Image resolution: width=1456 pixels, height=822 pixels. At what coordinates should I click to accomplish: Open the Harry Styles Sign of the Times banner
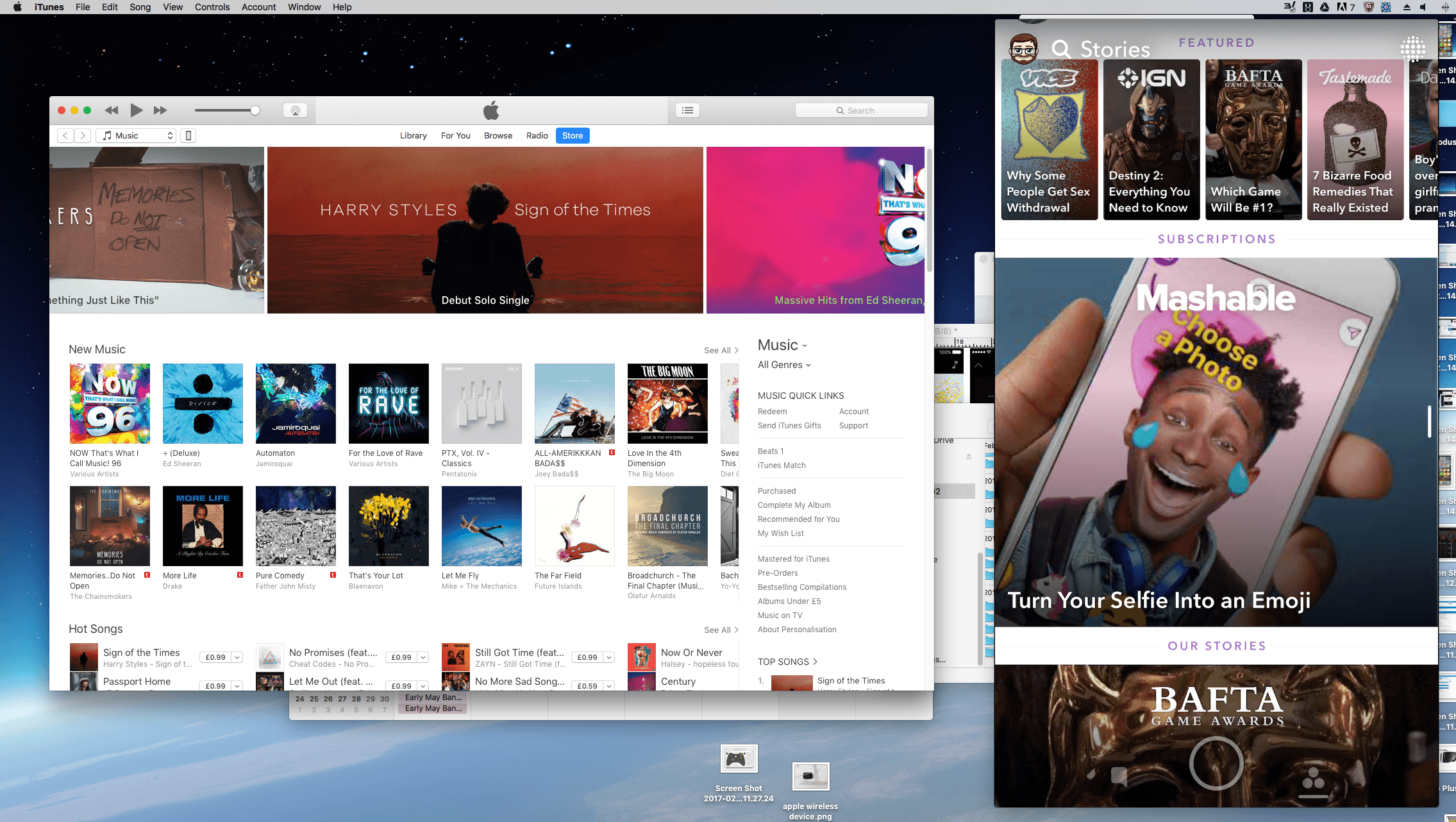[485, 230]
